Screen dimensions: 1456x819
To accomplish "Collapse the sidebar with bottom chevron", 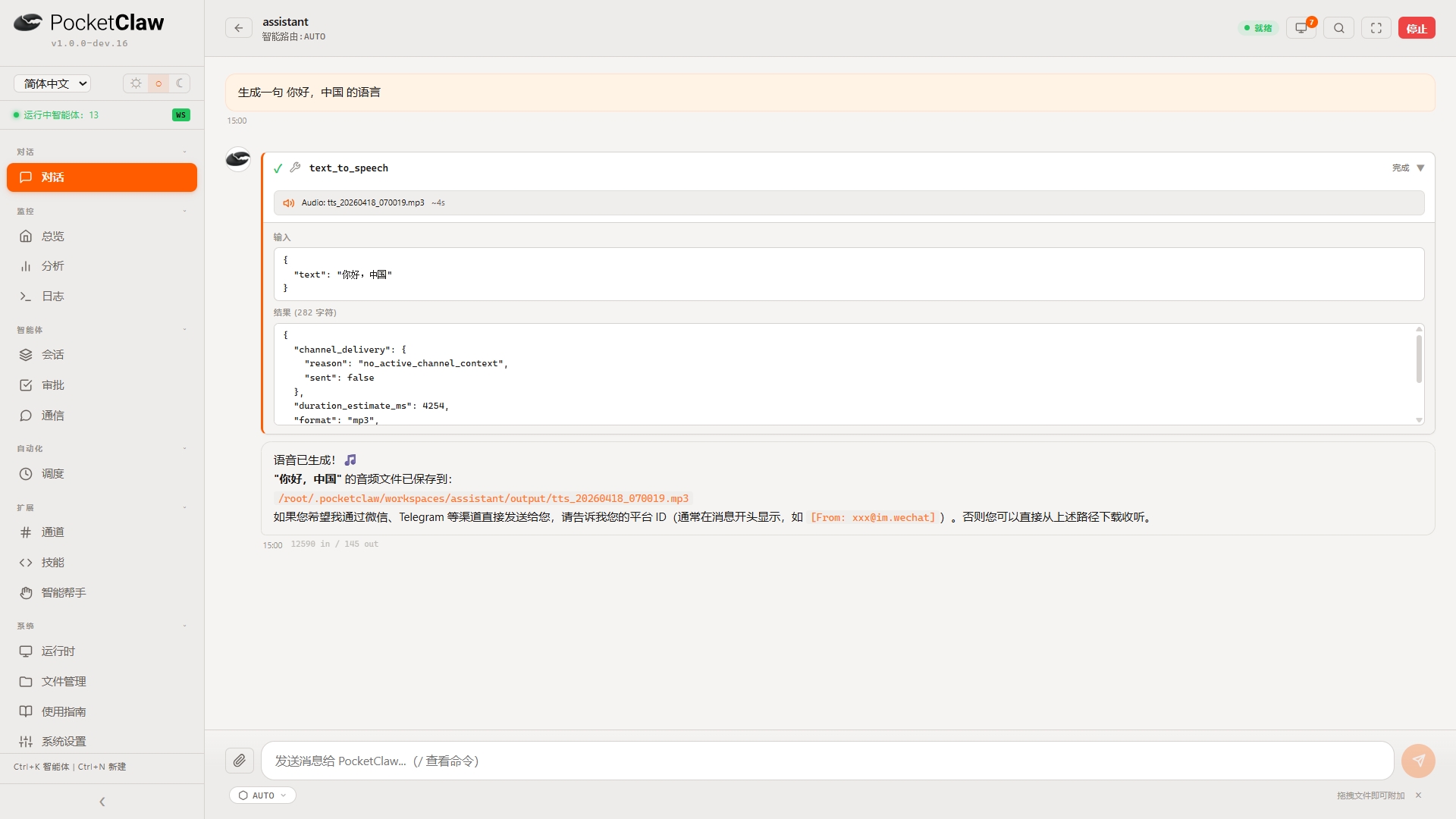I will (102, 802).
